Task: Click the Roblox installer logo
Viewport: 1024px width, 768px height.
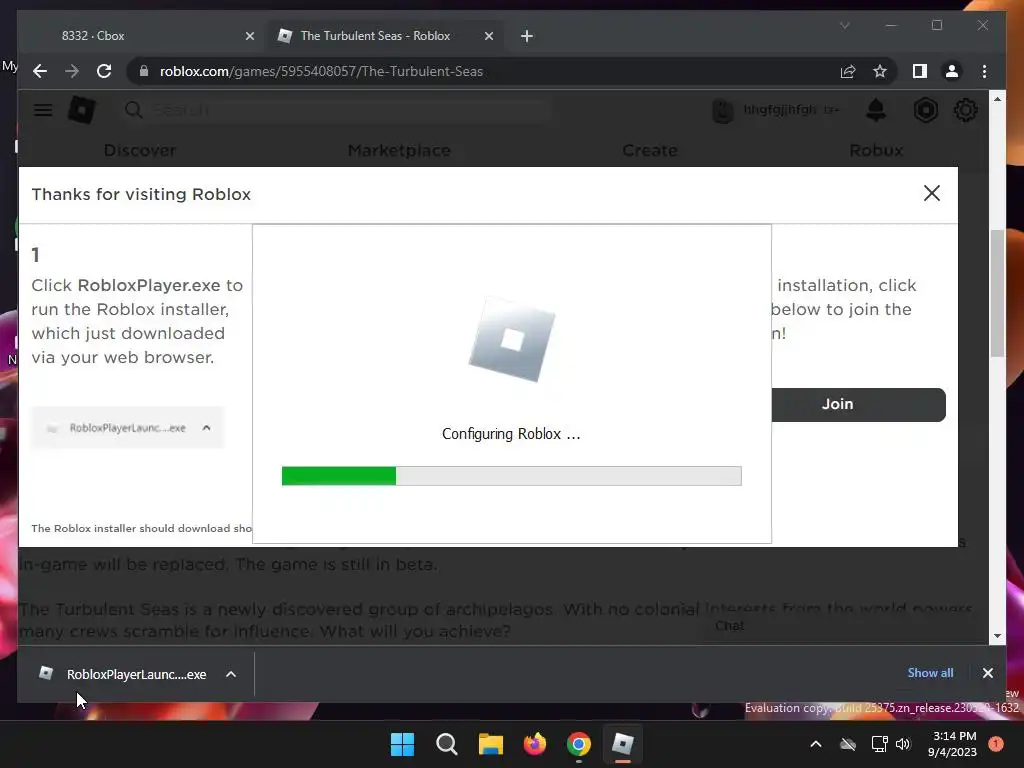Action: click(512, 340)
